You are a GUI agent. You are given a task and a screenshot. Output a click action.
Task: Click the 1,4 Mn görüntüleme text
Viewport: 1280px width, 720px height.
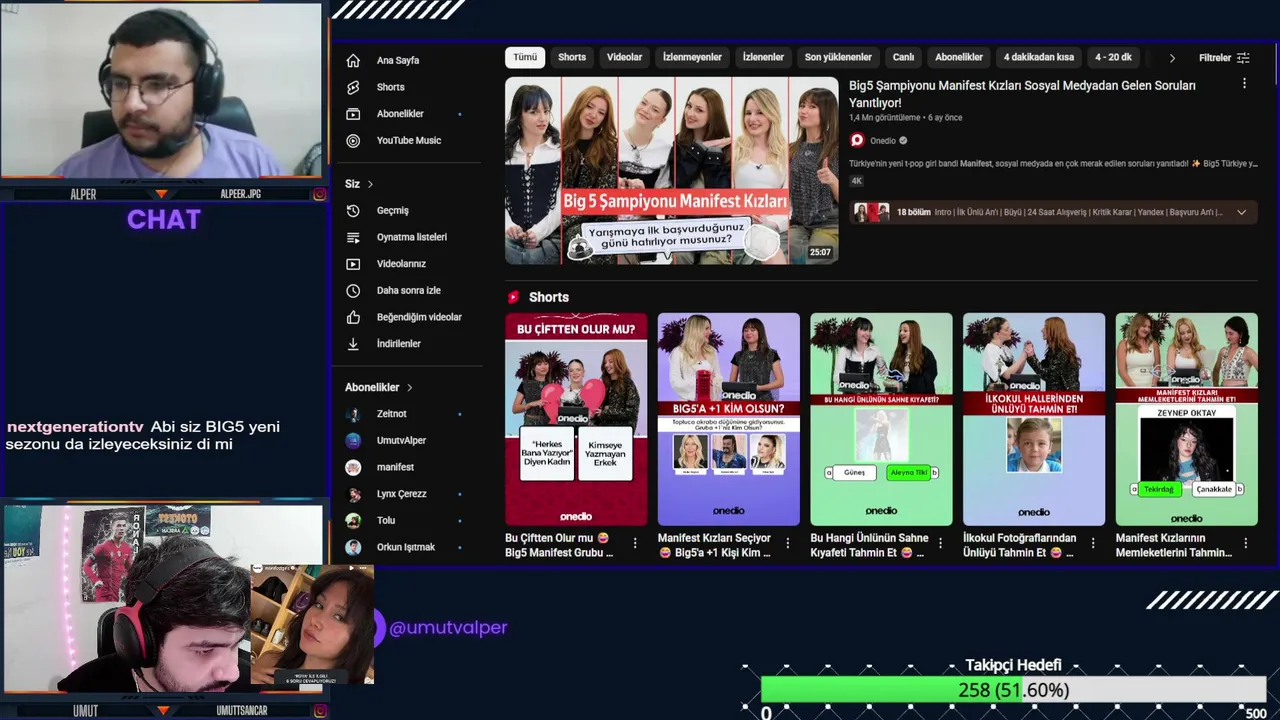[885, 118]
